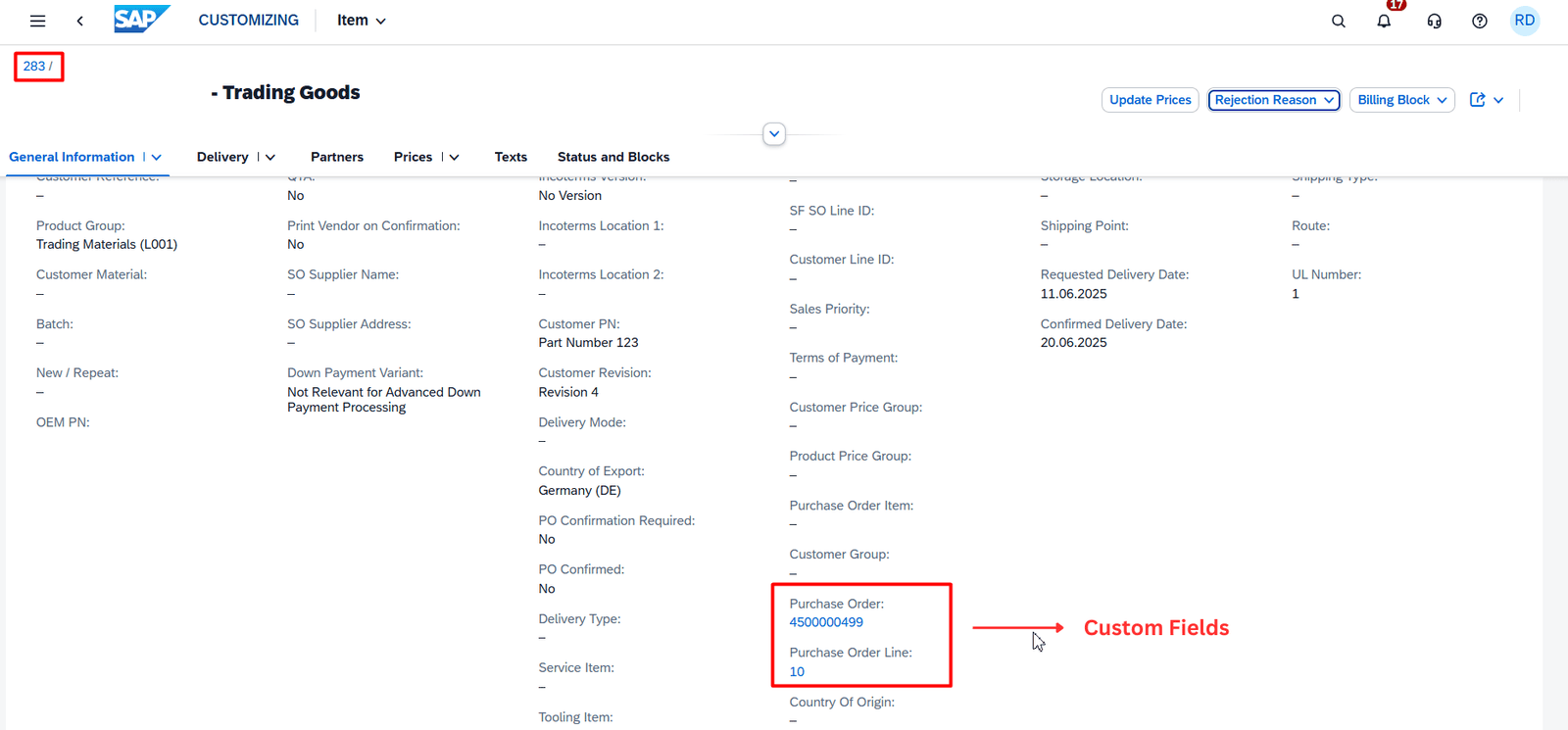Switch to the Partners tab

tap(337, 157)
